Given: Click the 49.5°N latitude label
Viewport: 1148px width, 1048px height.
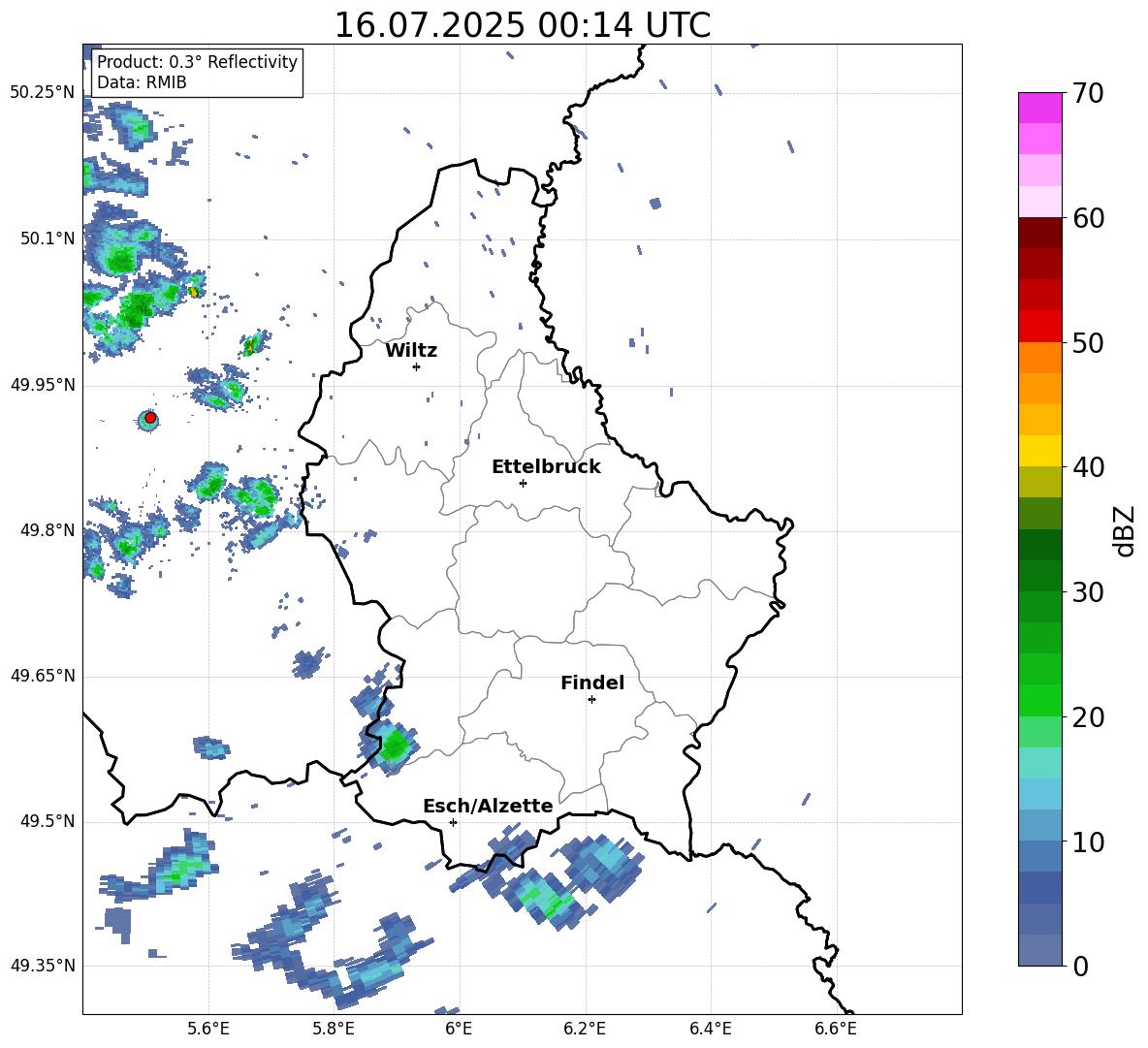Looking at the screenshot, I should click(x=48, y=821).
